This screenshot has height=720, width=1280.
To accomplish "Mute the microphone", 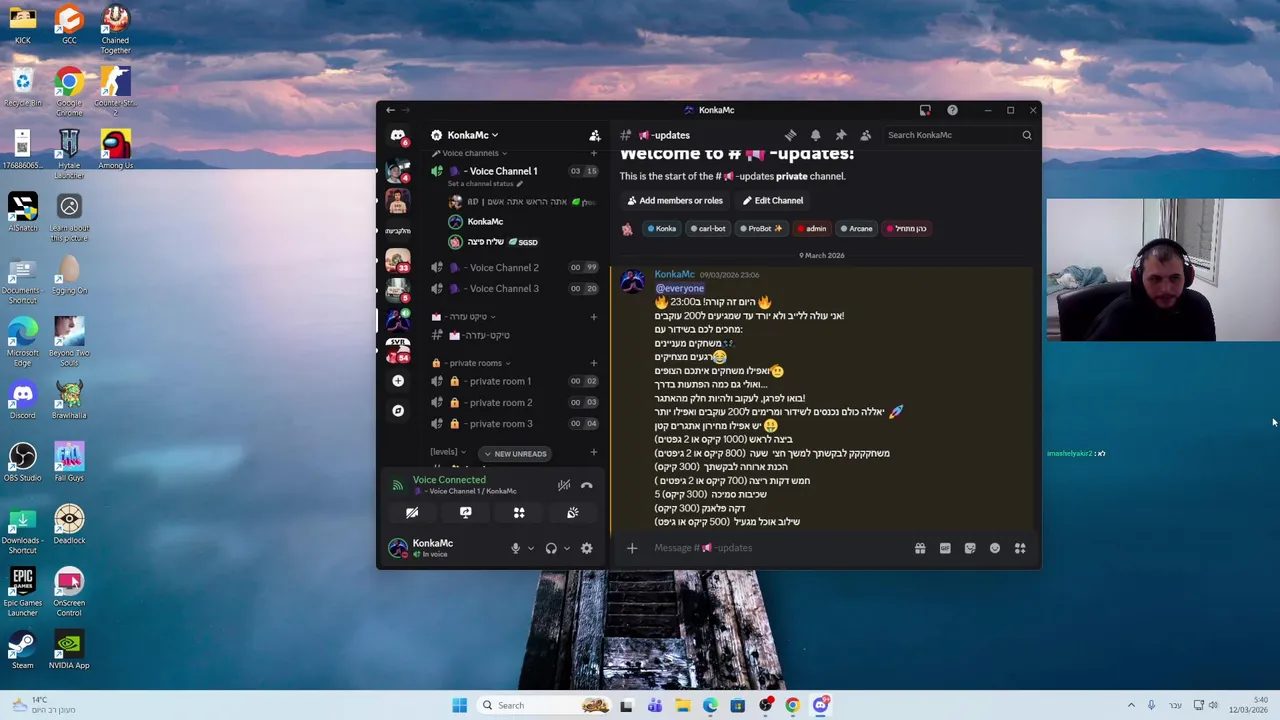I will click(x=515, y=548).
